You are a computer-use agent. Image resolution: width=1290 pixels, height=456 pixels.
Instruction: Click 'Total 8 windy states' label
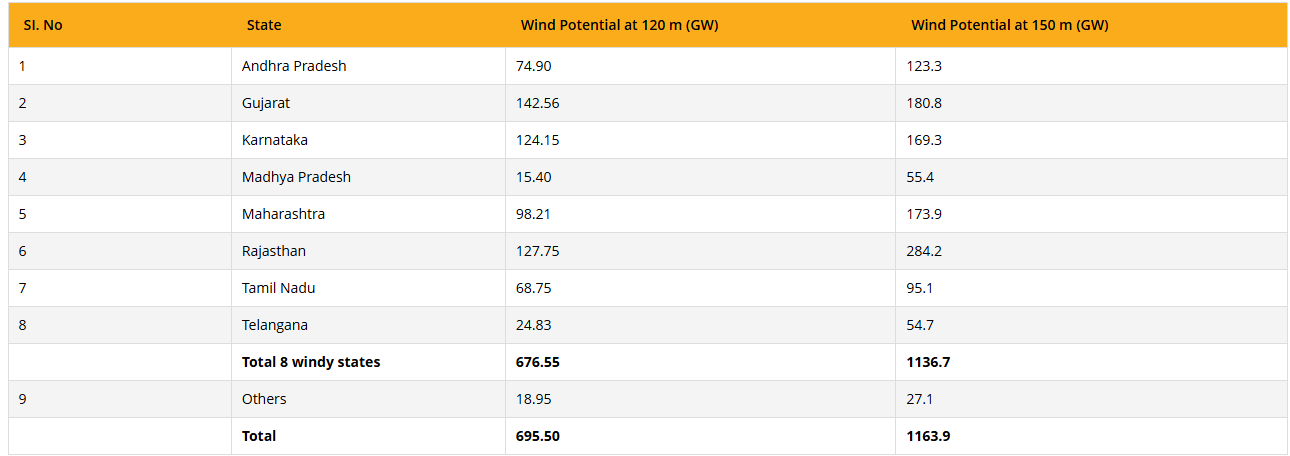(311, 362)
